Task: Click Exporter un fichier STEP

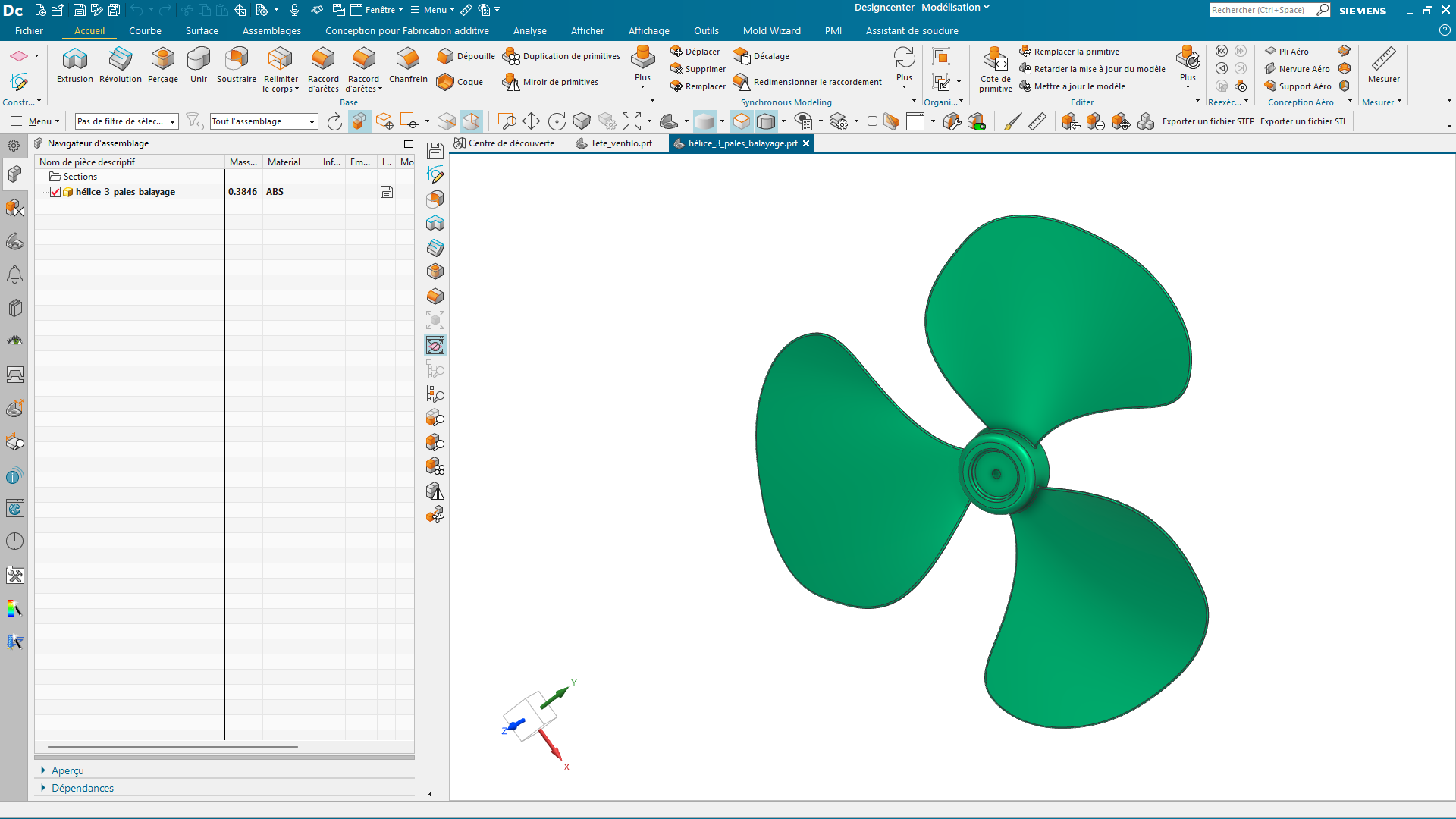Action: coord(1208,121)
